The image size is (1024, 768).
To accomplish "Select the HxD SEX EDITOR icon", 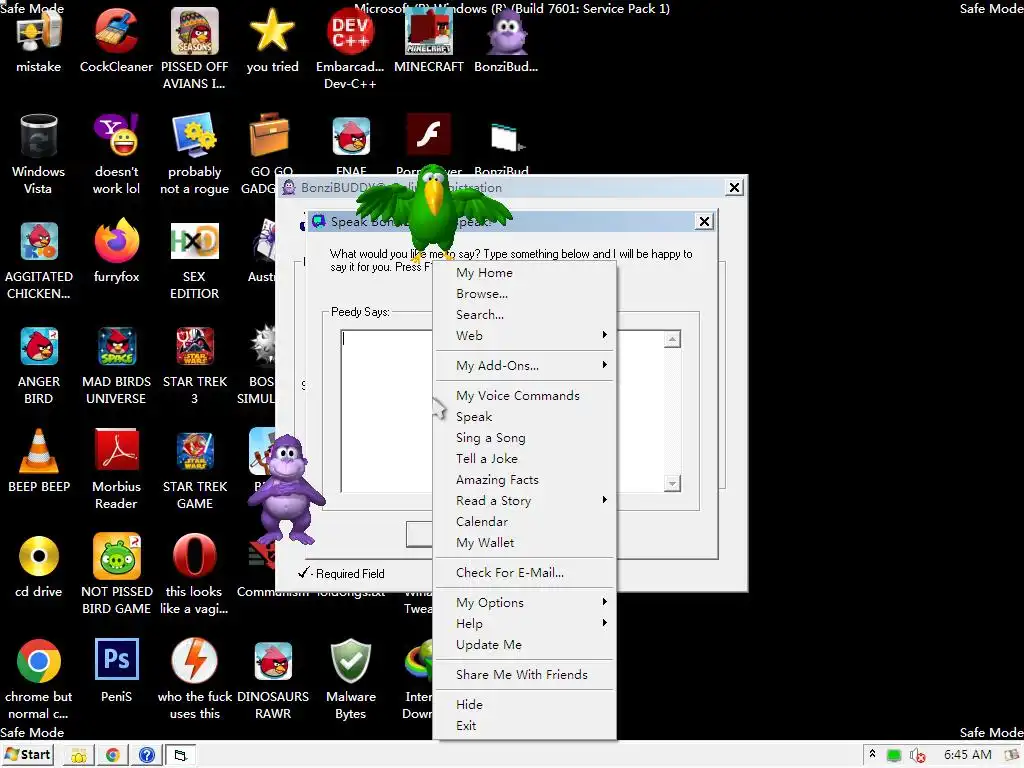I will click(195, 259).
